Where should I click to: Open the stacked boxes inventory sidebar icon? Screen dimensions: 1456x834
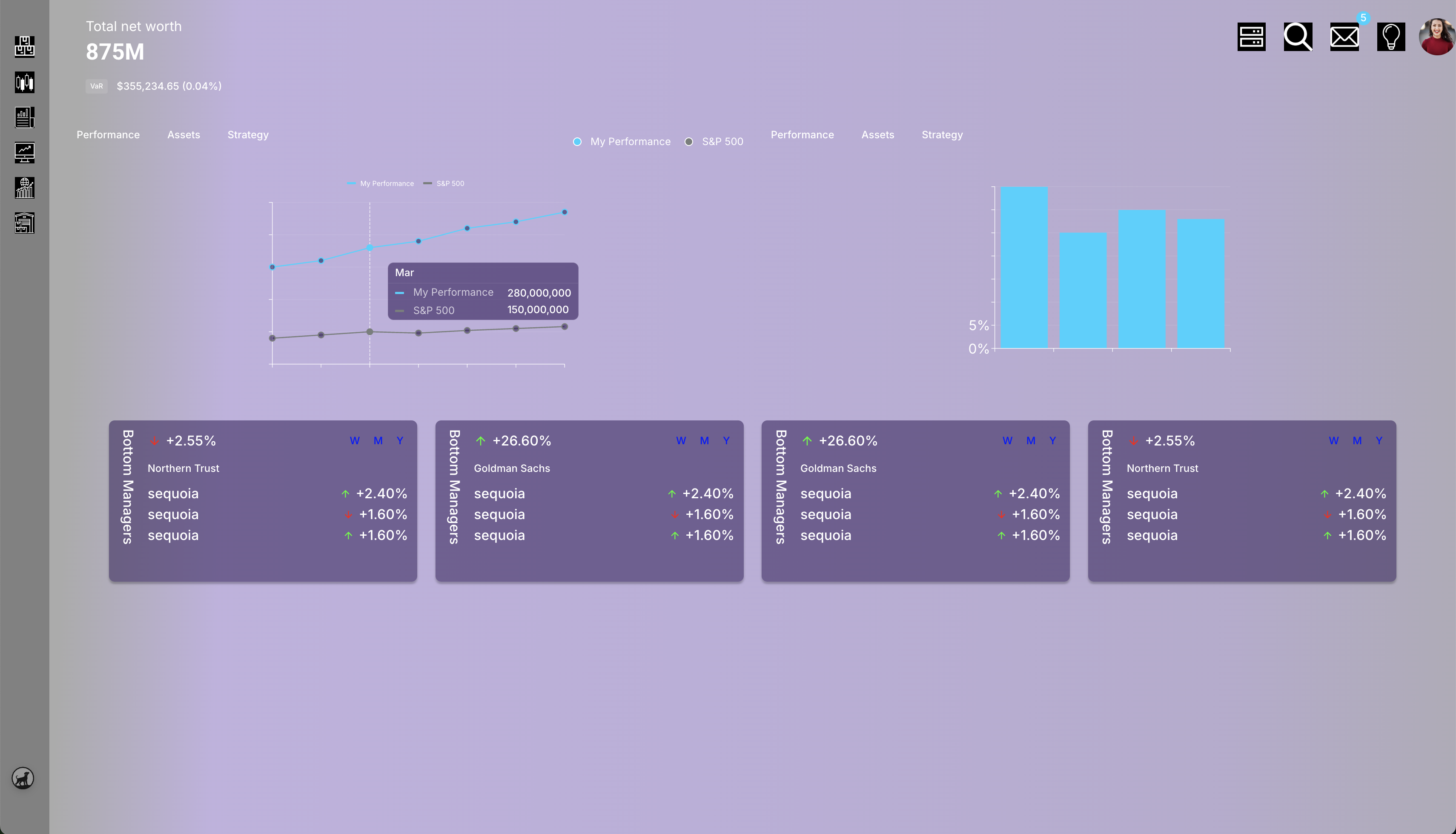[x=24, y=47]
